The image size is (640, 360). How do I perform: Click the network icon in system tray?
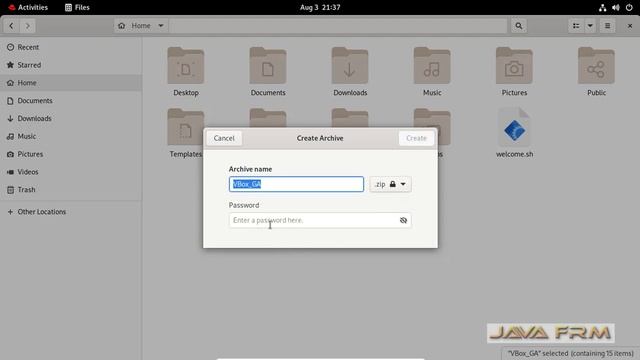(602, 7)
